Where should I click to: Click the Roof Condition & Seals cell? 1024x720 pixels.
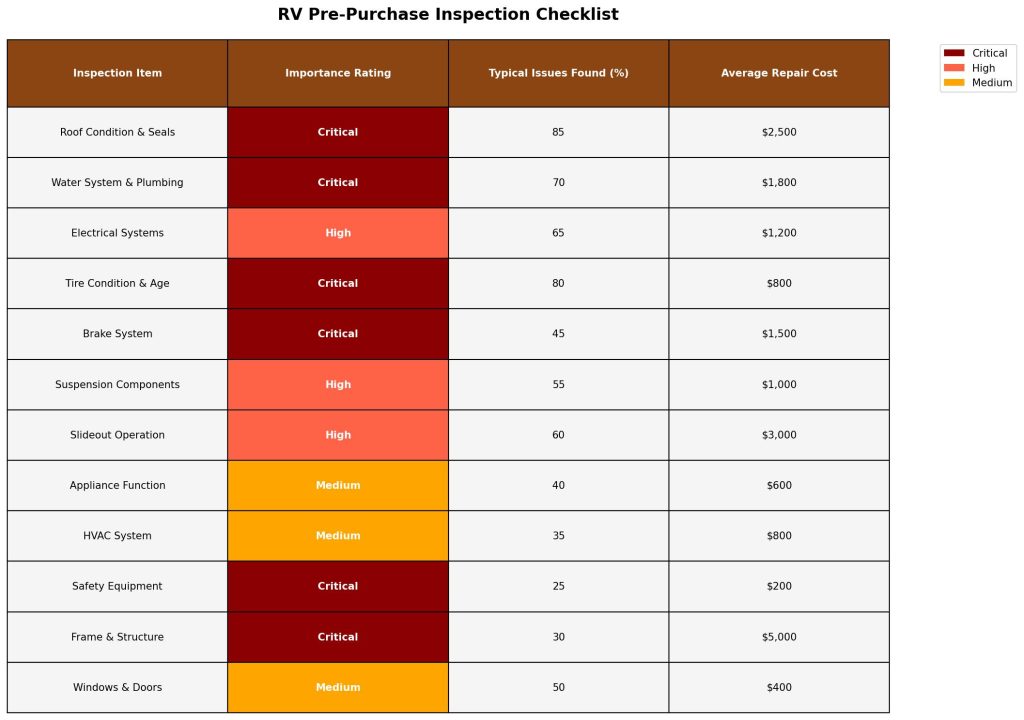(117, 132)
